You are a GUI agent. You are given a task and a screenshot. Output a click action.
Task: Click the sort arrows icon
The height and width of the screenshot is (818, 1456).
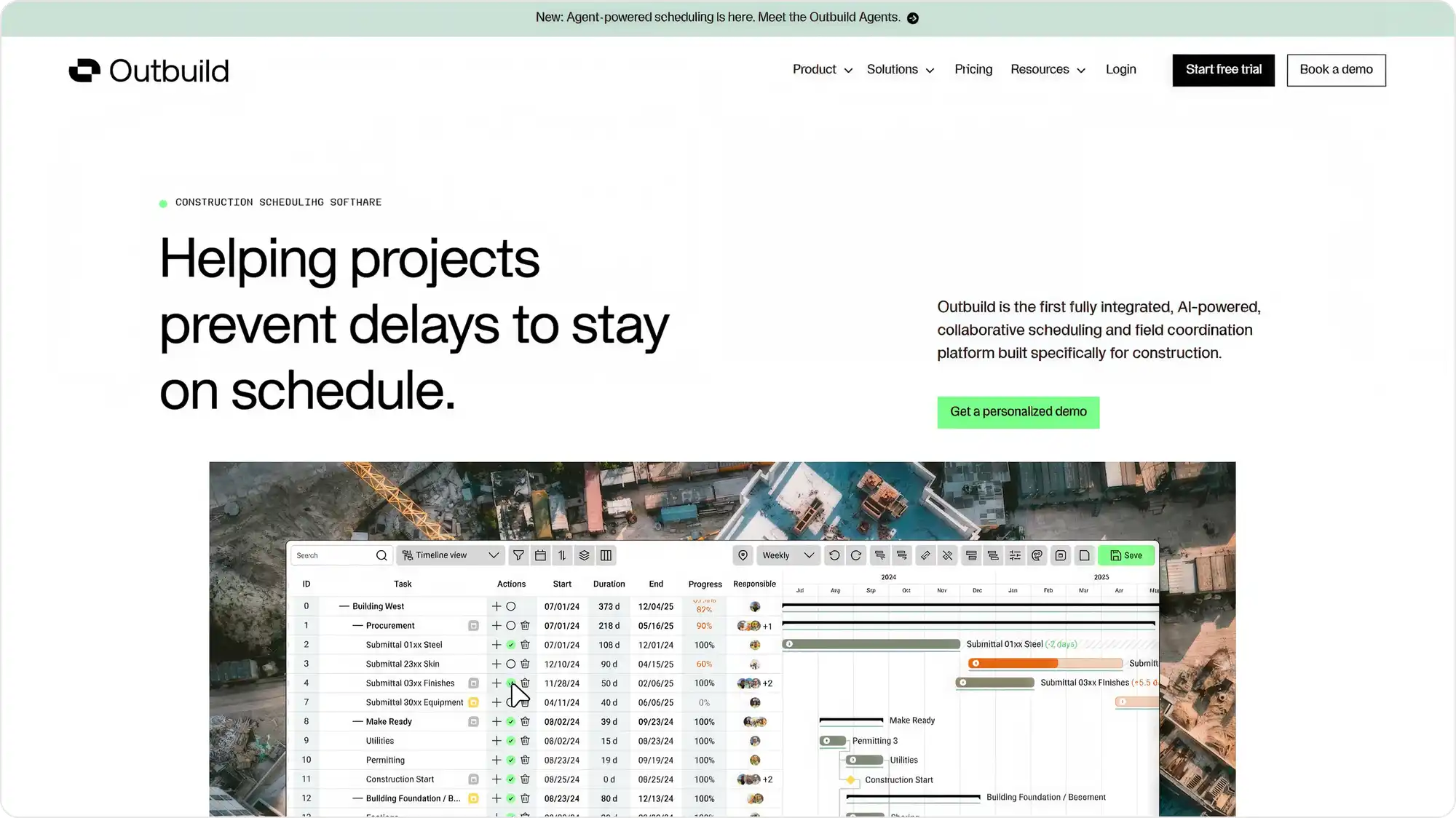click(x=562, y=555)
